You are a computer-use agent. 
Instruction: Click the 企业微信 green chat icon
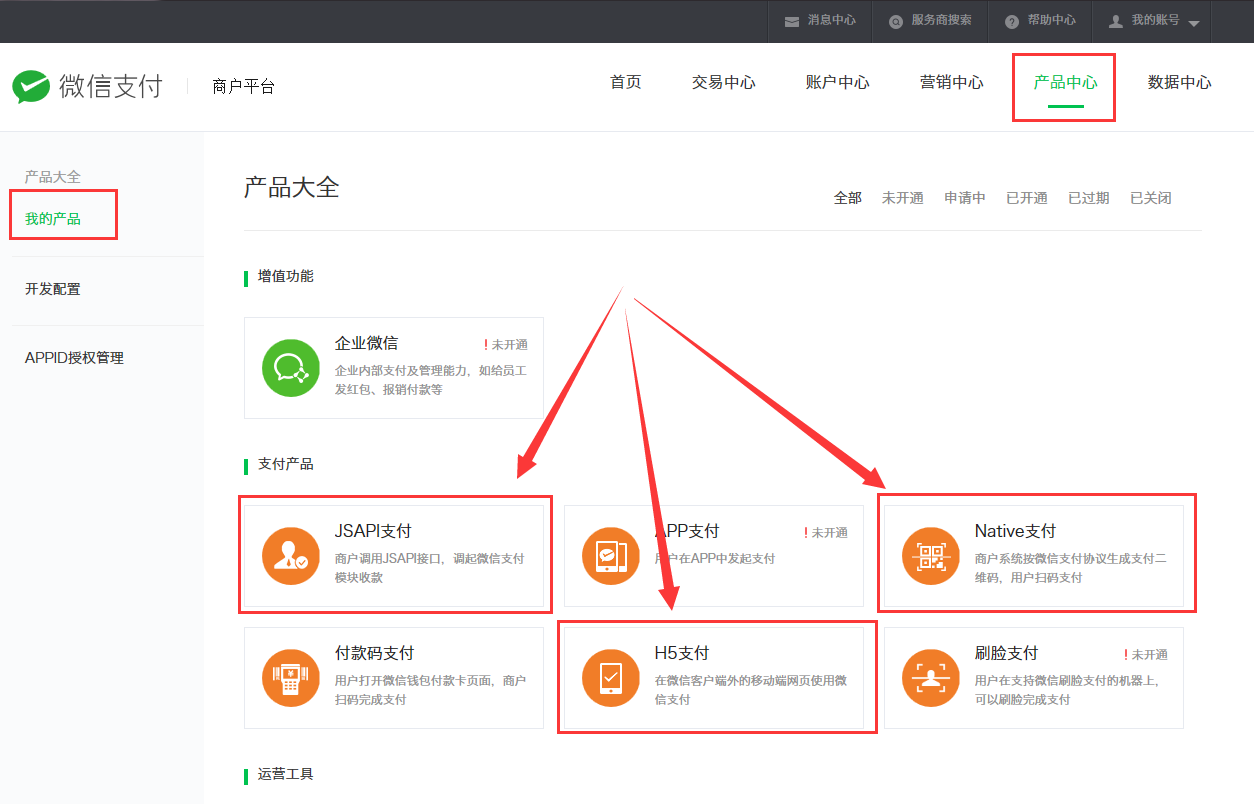pos(290,368)
